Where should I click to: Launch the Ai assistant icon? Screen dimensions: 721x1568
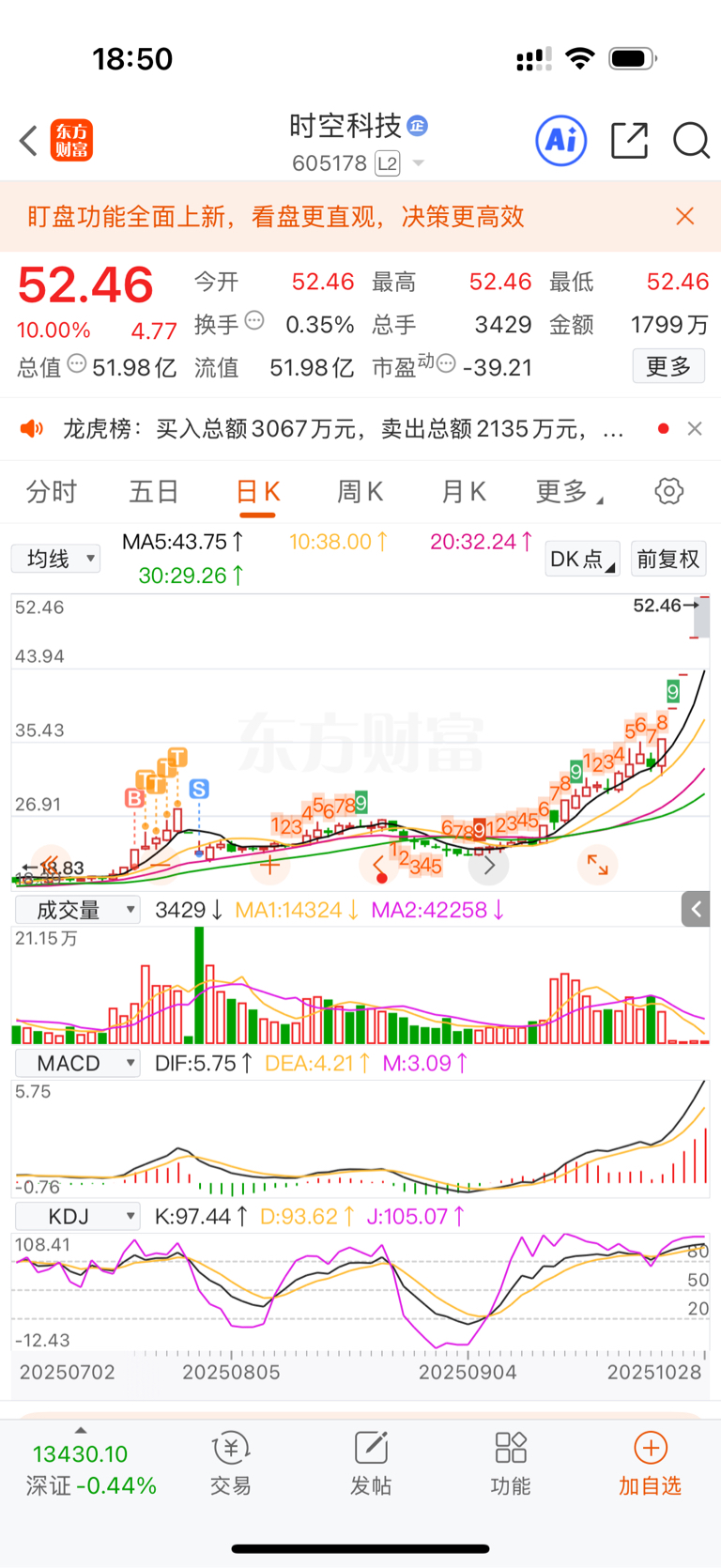pyautogui.click(x=561, y=141)
